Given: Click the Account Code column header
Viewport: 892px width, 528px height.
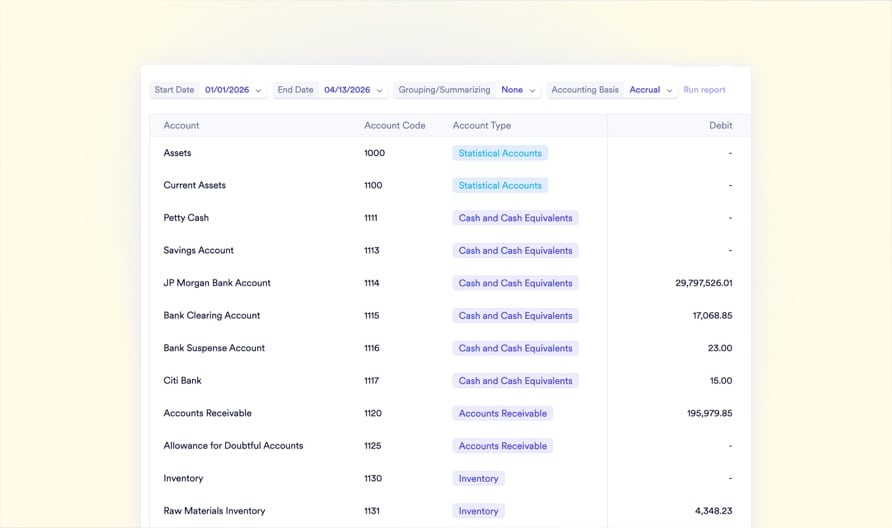Looking at the screenshot, I should point(395,125).
